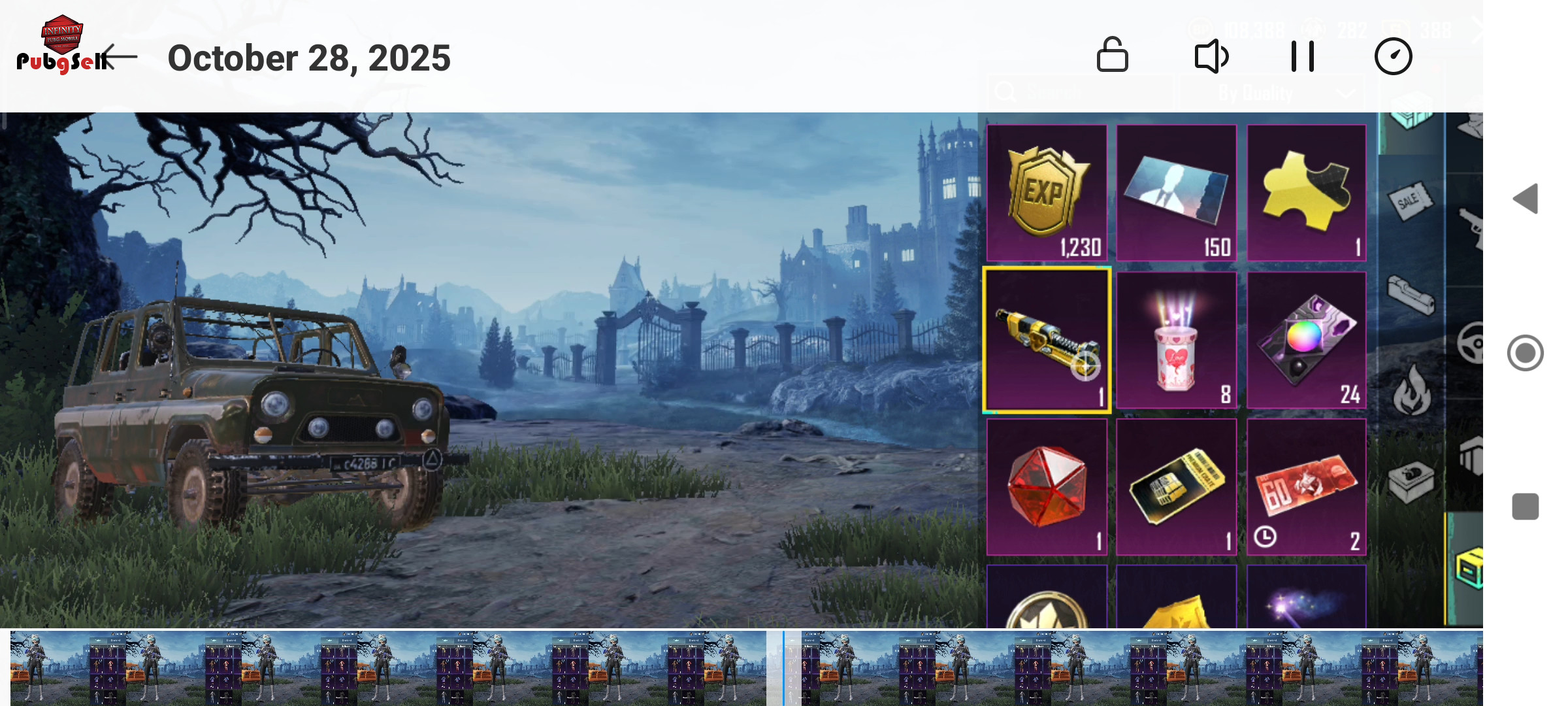Screen dimensions: 1568x706
Task: Mute the video with speaker icon
Action: (1212, 56)
